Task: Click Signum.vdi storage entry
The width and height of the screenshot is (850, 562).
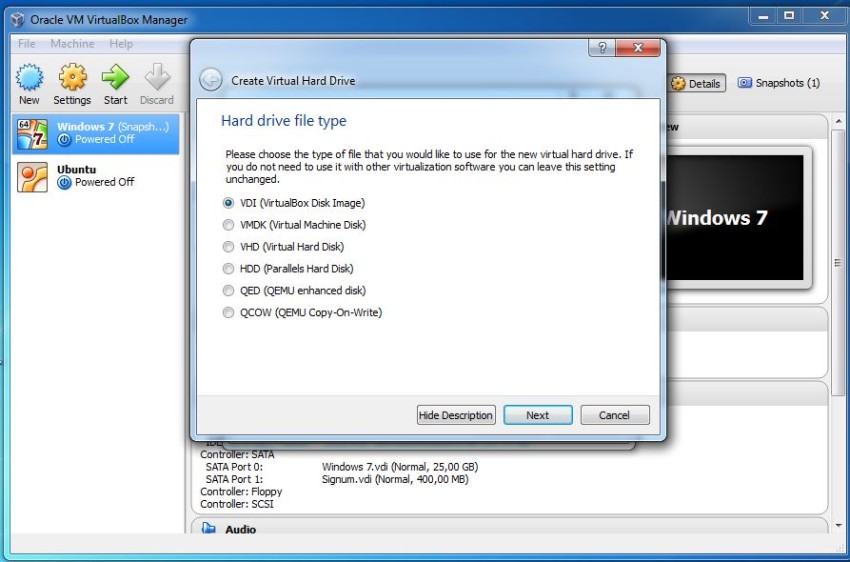Action: coord(395,479)
